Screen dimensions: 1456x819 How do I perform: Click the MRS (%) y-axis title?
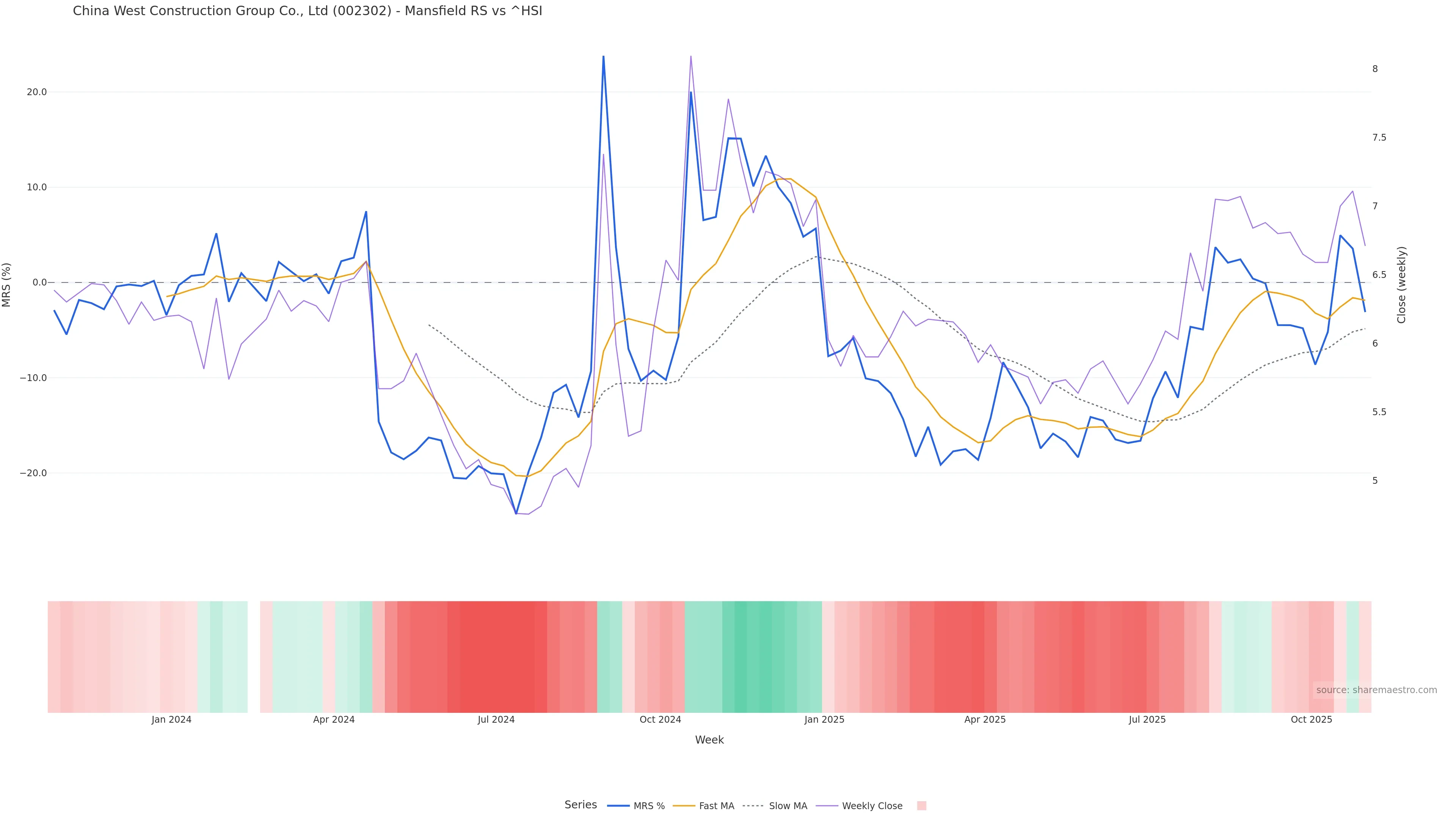(x=7, y=285)
